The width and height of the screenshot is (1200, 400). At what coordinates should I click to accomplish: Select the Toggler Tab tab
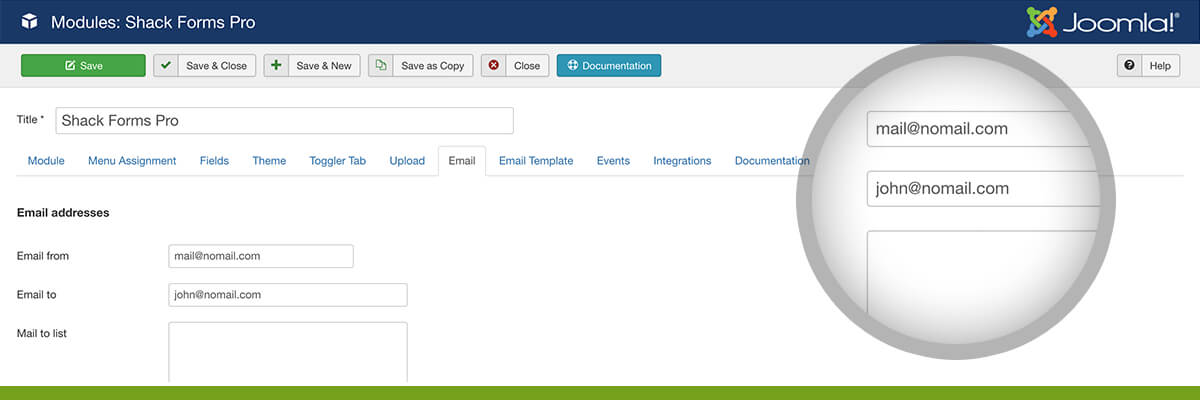pos(338,161)
